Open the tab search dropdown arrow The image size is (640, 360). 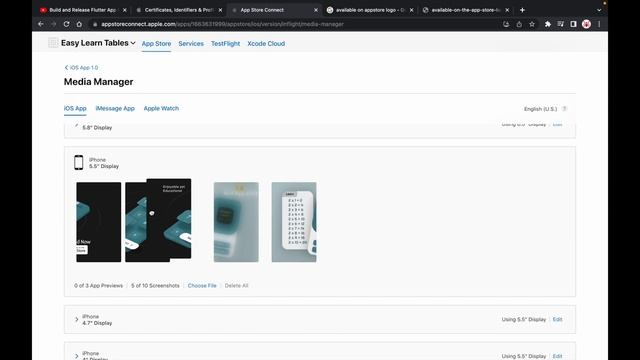599,10
